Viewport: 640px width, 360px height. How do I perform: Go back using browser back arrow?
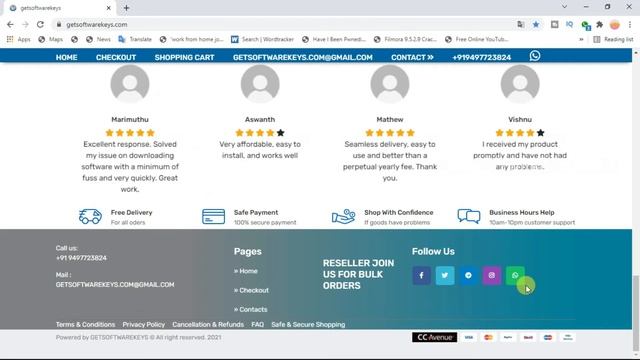(x=10, y=24)
